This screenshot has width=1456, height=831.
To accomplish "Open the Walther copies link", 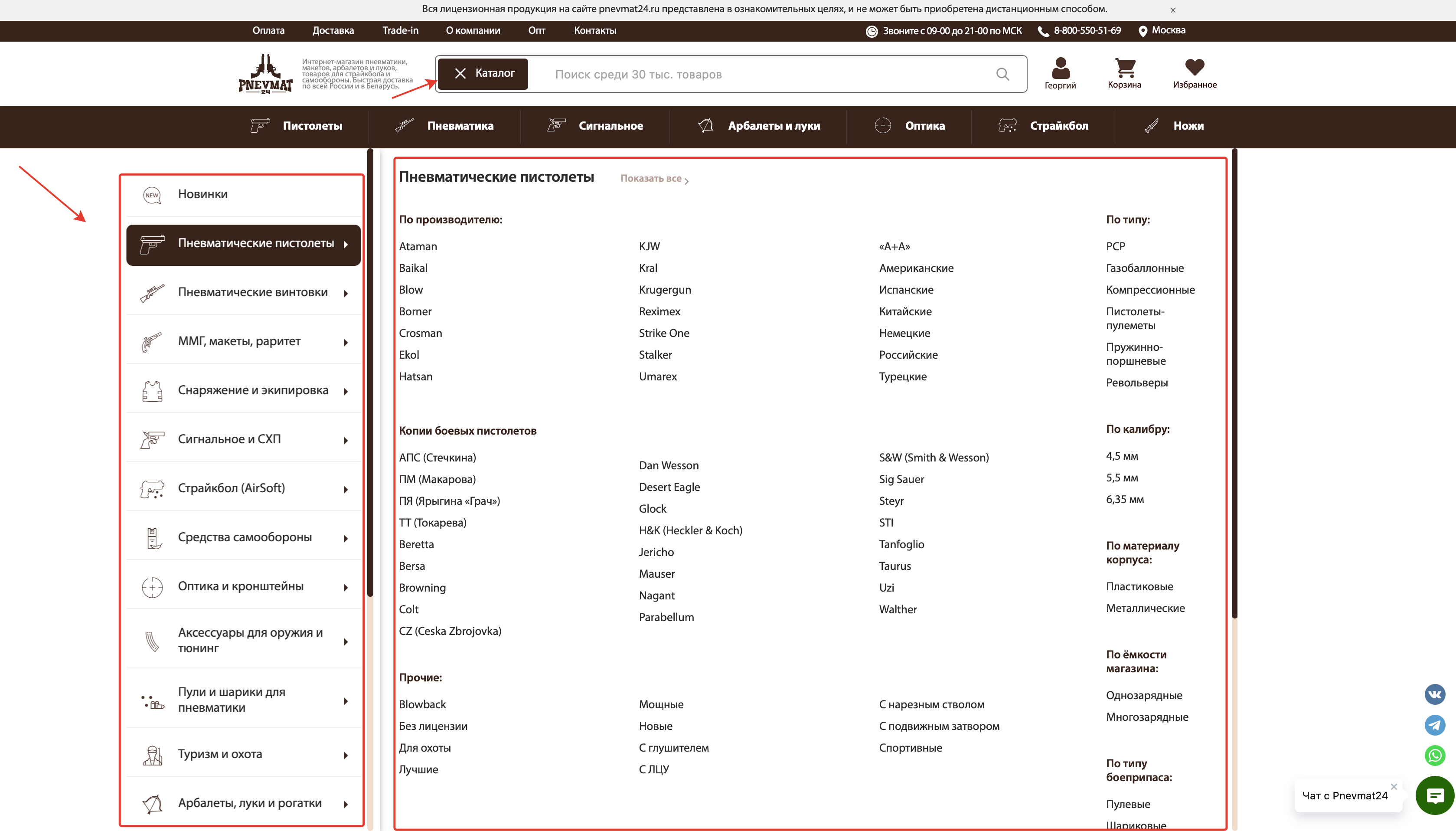I will [x=898, y=609].
